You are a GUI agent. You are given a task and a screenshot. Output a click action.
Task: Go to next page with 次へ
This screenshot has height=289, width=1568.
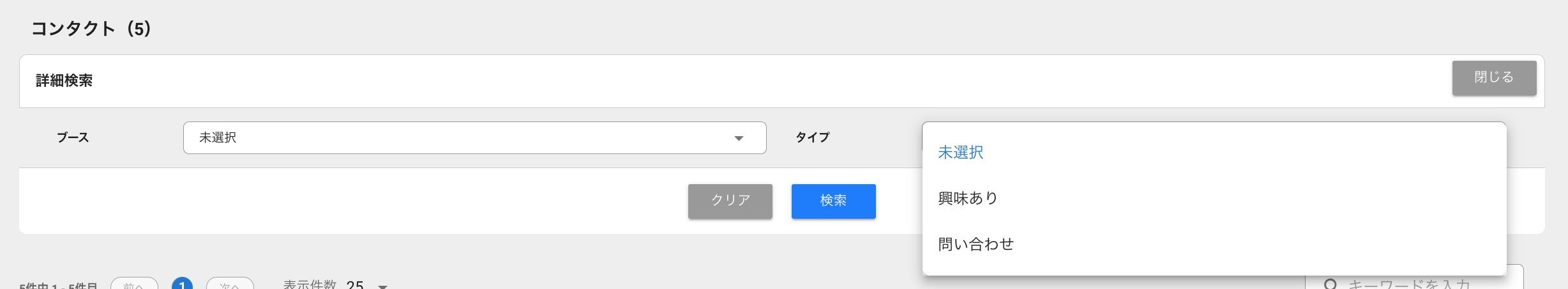coord(230,284)
